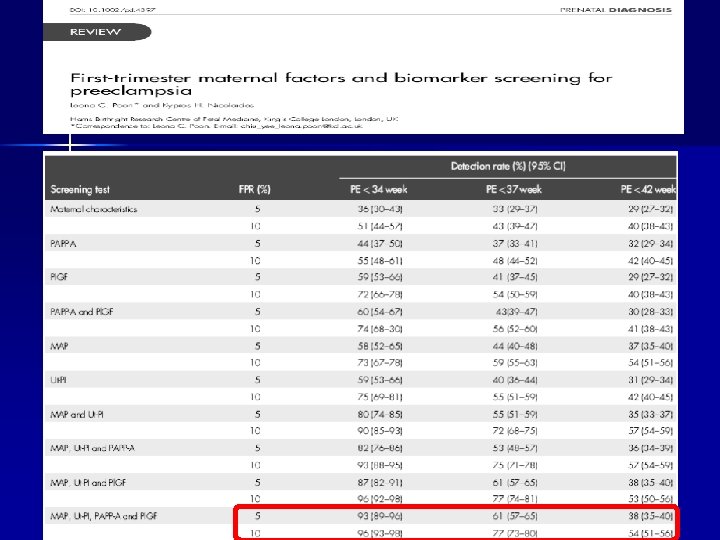Click the '41 [38–43]' cell
The width and height of the screenshot is (720, 540).
(x=651, y=329)
